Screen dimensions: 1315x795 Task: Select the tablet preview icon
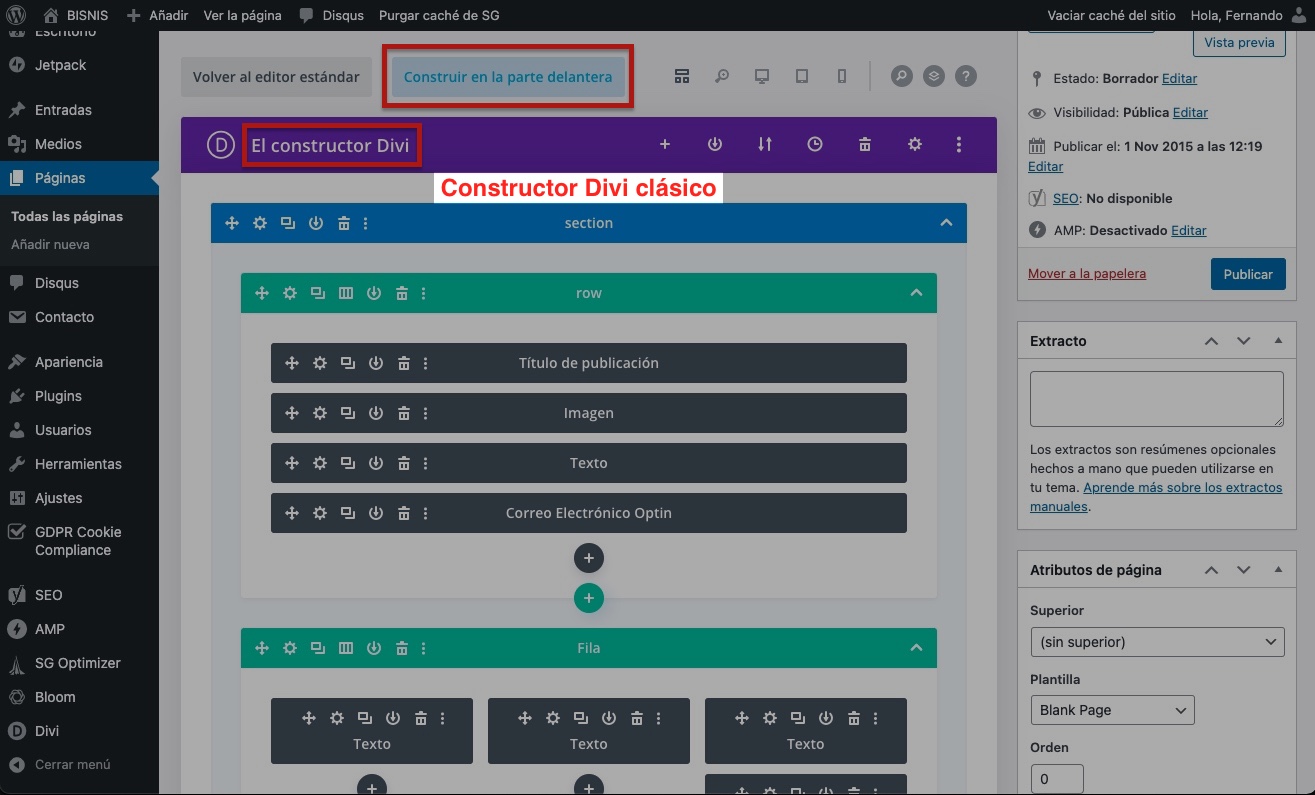(x=802, y=76)
